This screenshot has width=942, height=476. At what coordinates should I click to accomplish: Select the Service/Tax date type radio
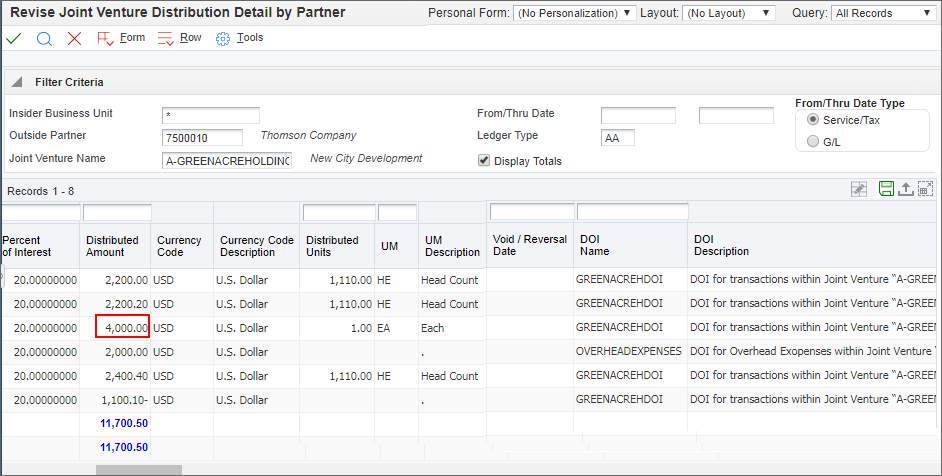coord(813,120)
